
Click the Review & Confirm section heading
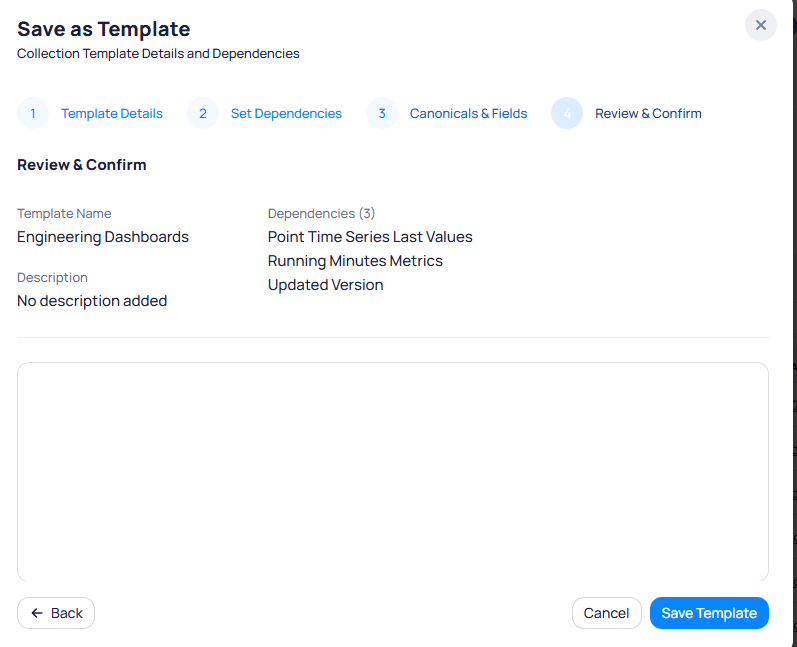tap(82, 165)
